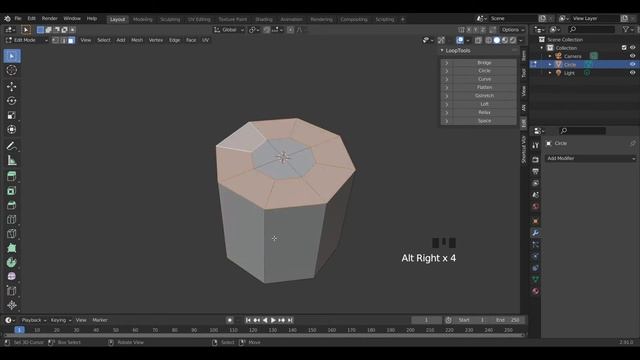Open the Global transform orientation dropdown

point(229,30)
